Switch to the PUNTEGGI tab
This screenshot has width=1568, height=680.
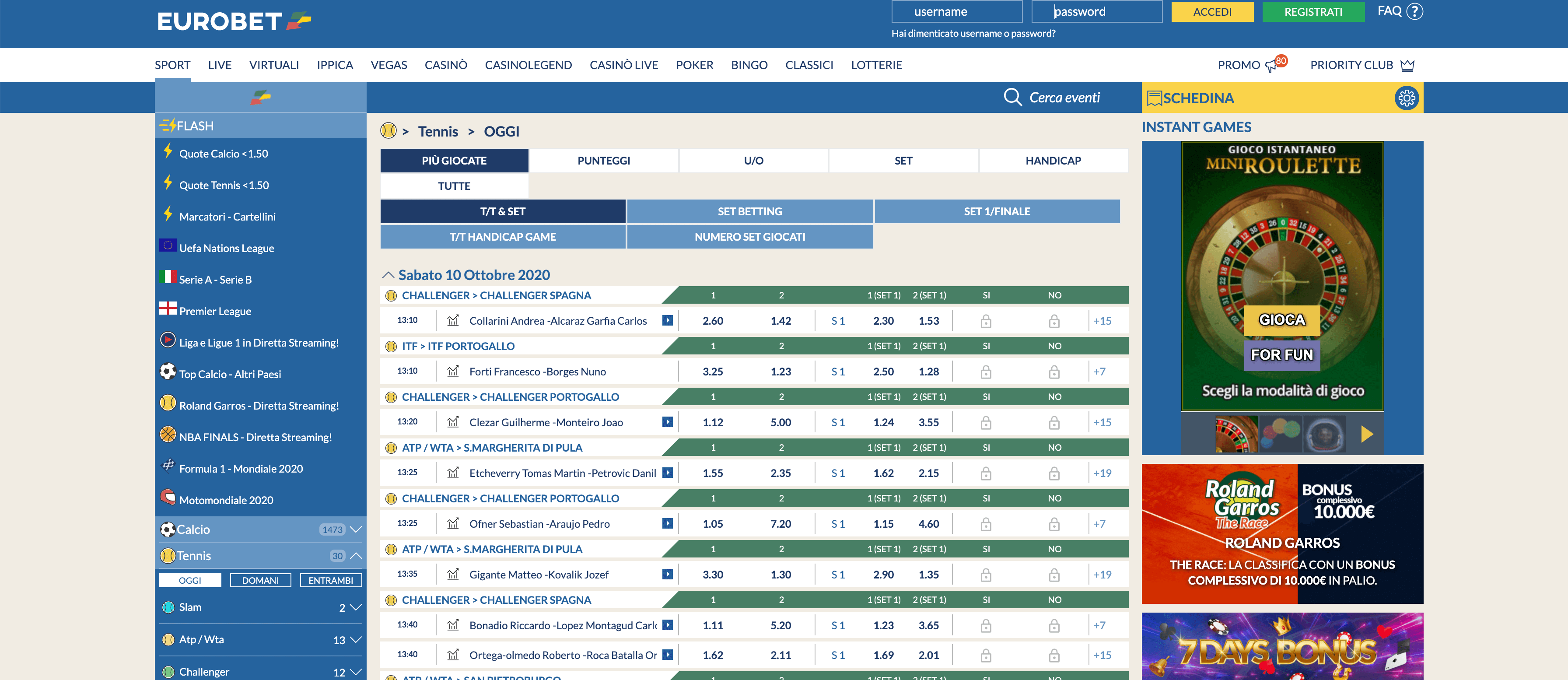604,161
